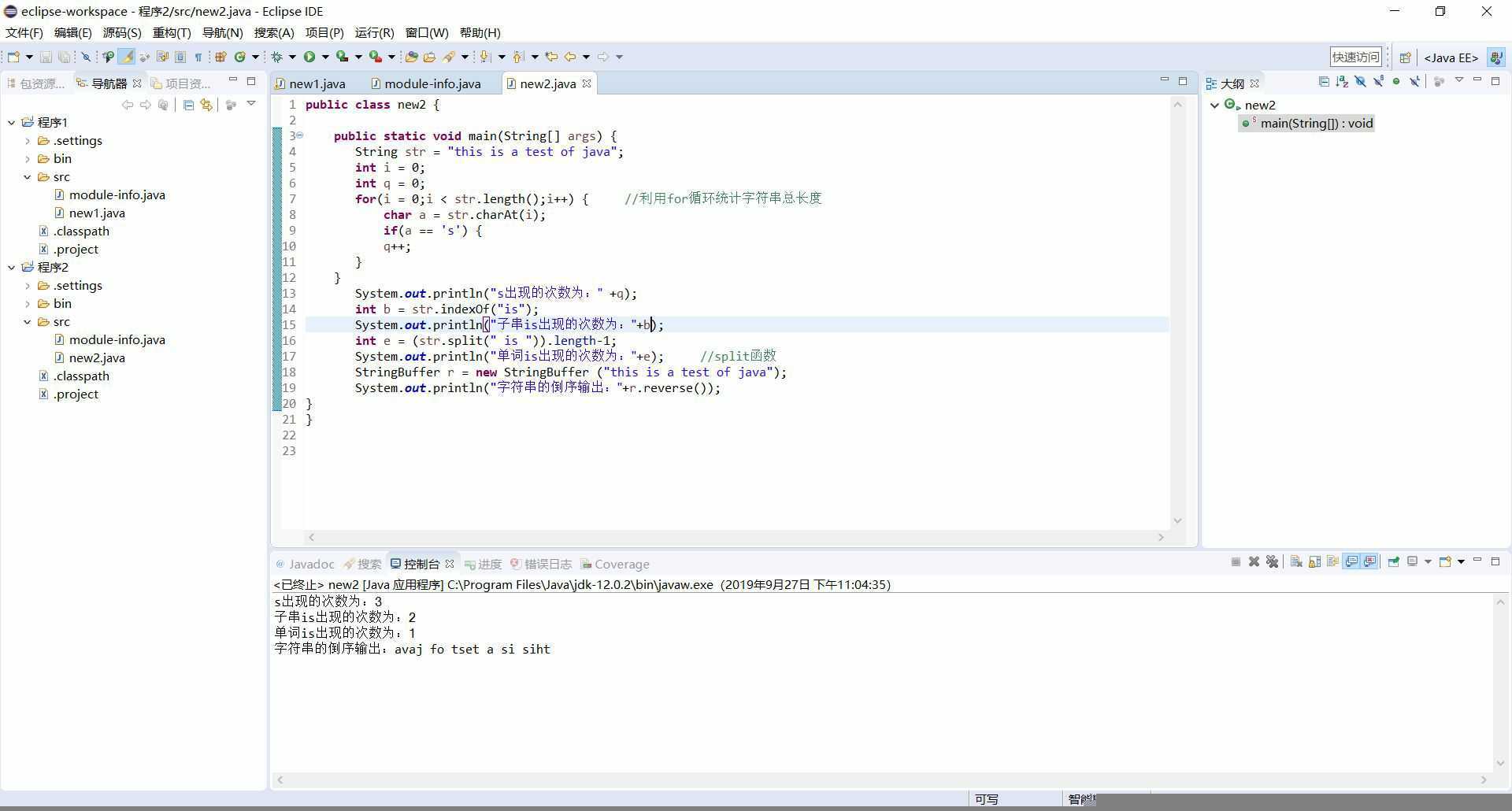1512x811 pixels.
Task: Select .classpath under 程序2
Action: (x=81, y=376)
